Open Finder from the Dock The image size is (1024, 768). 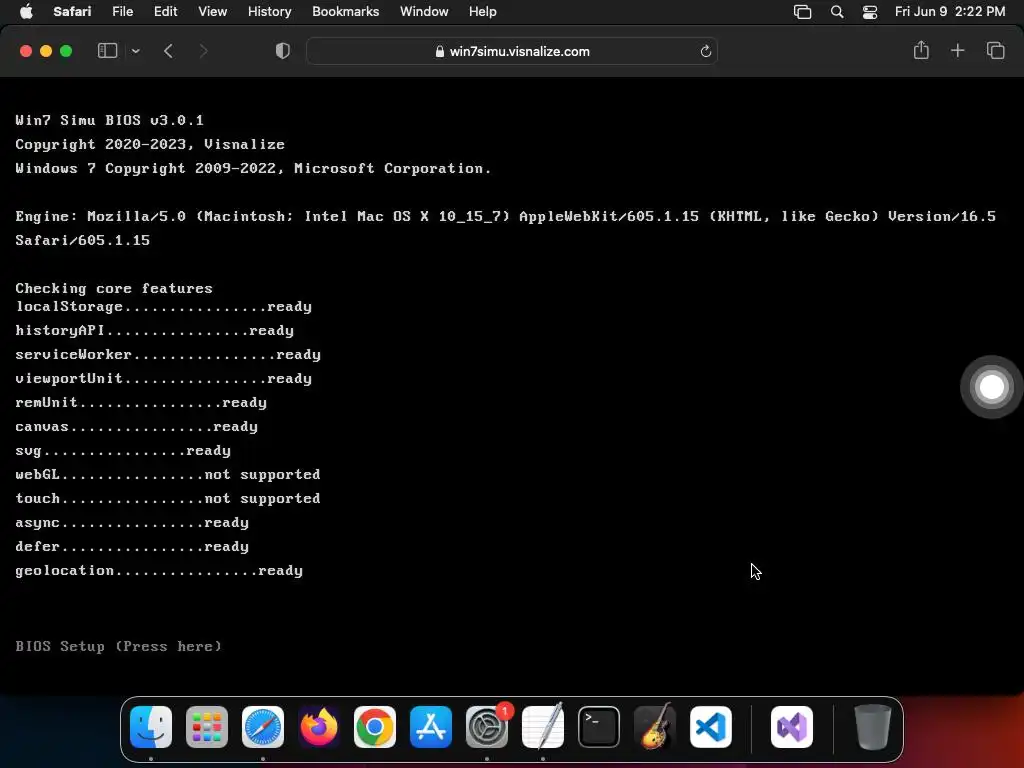click(151, 727)
